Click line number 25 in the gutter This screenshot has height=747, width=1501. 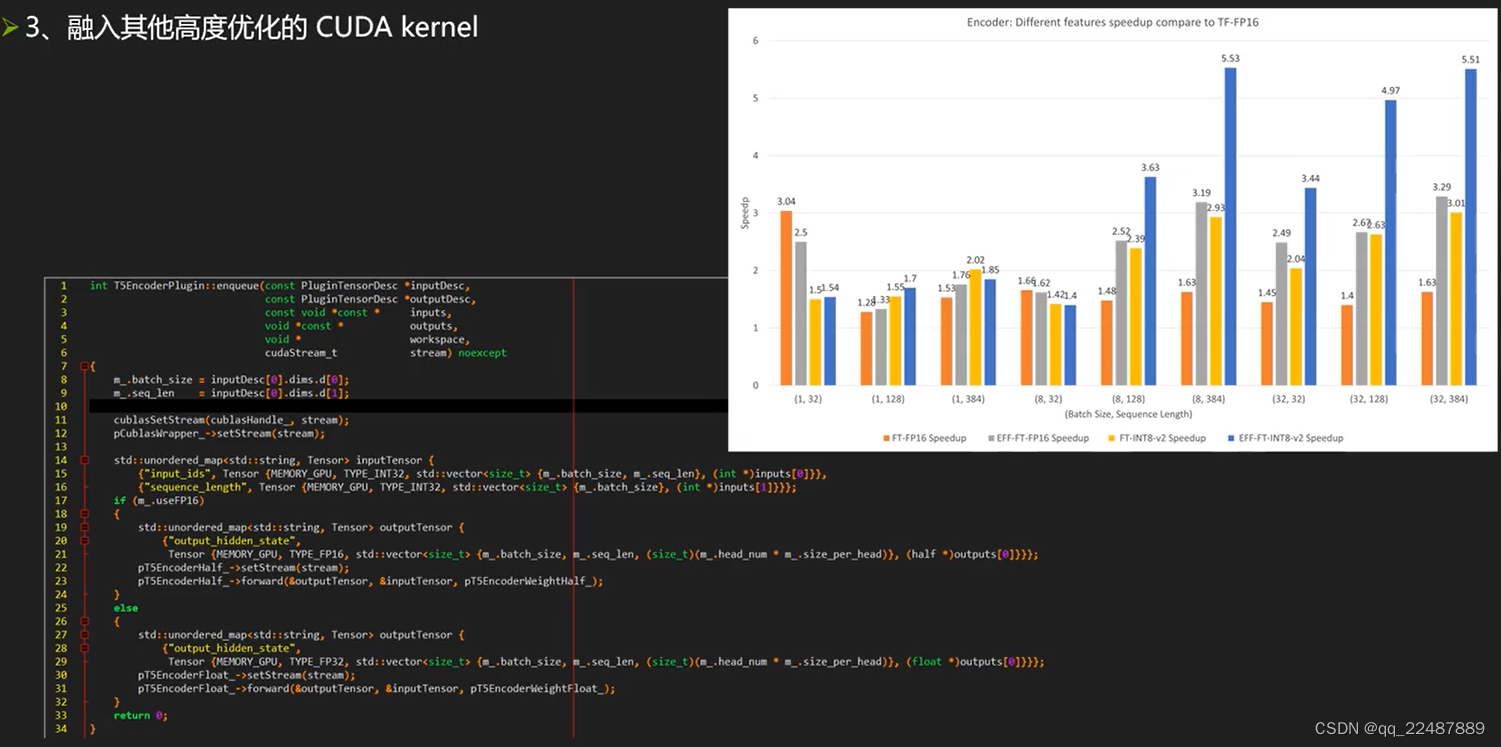pyautogui.click(x=61, y=608)
